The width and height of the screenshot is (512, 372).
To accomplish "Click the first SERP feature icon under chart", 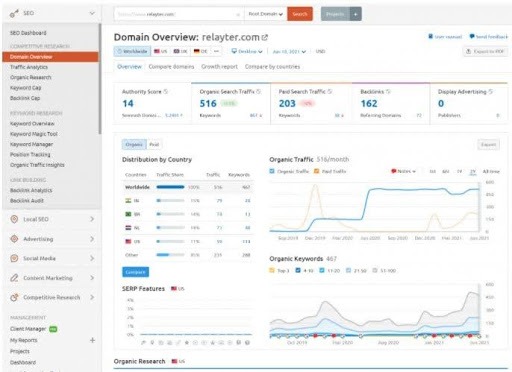I will [144, 342].
